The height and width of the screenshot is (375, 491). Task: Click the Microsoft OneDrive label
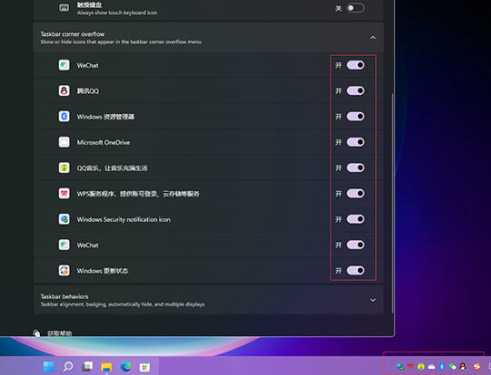[x=103, y=142]
